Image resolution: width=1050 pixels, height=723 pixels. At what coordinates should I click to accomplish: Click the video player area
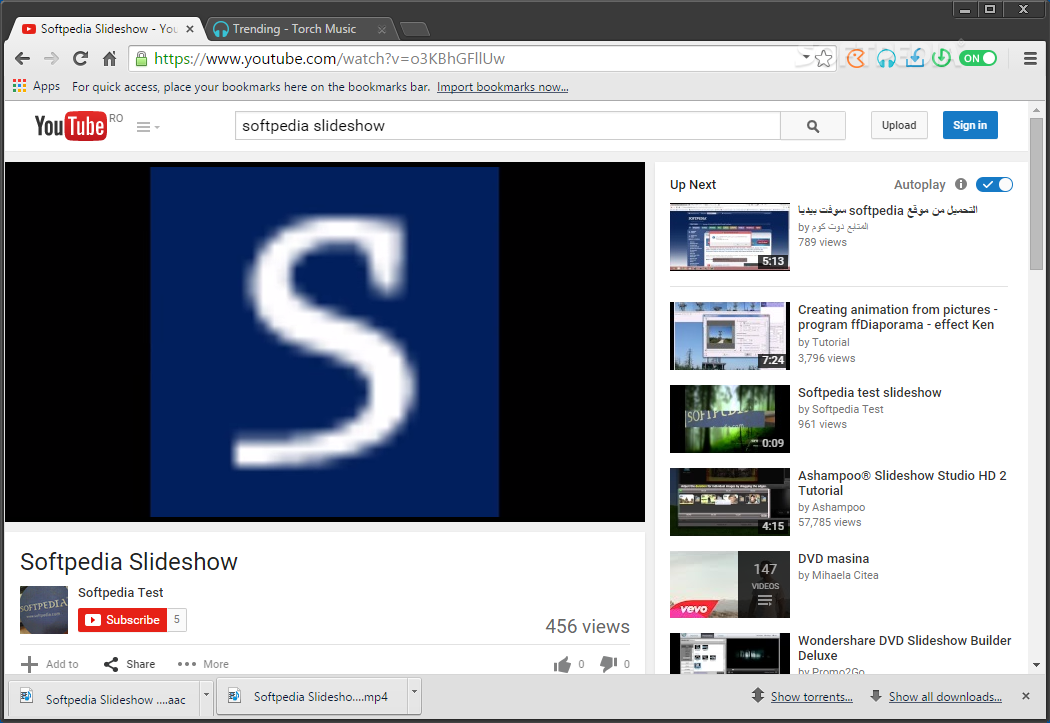[x=325, y=341]
